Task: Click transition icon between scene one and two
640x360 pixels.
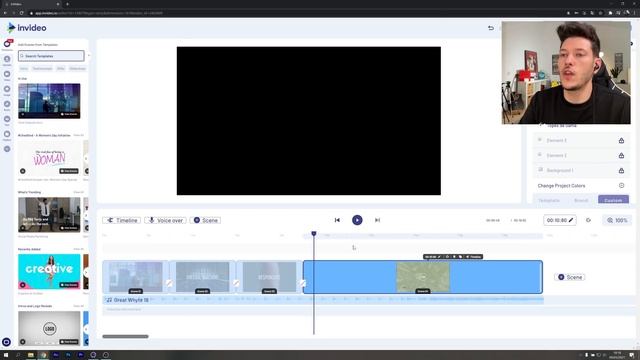Action: pyautogui.click(x=169, y=283)
